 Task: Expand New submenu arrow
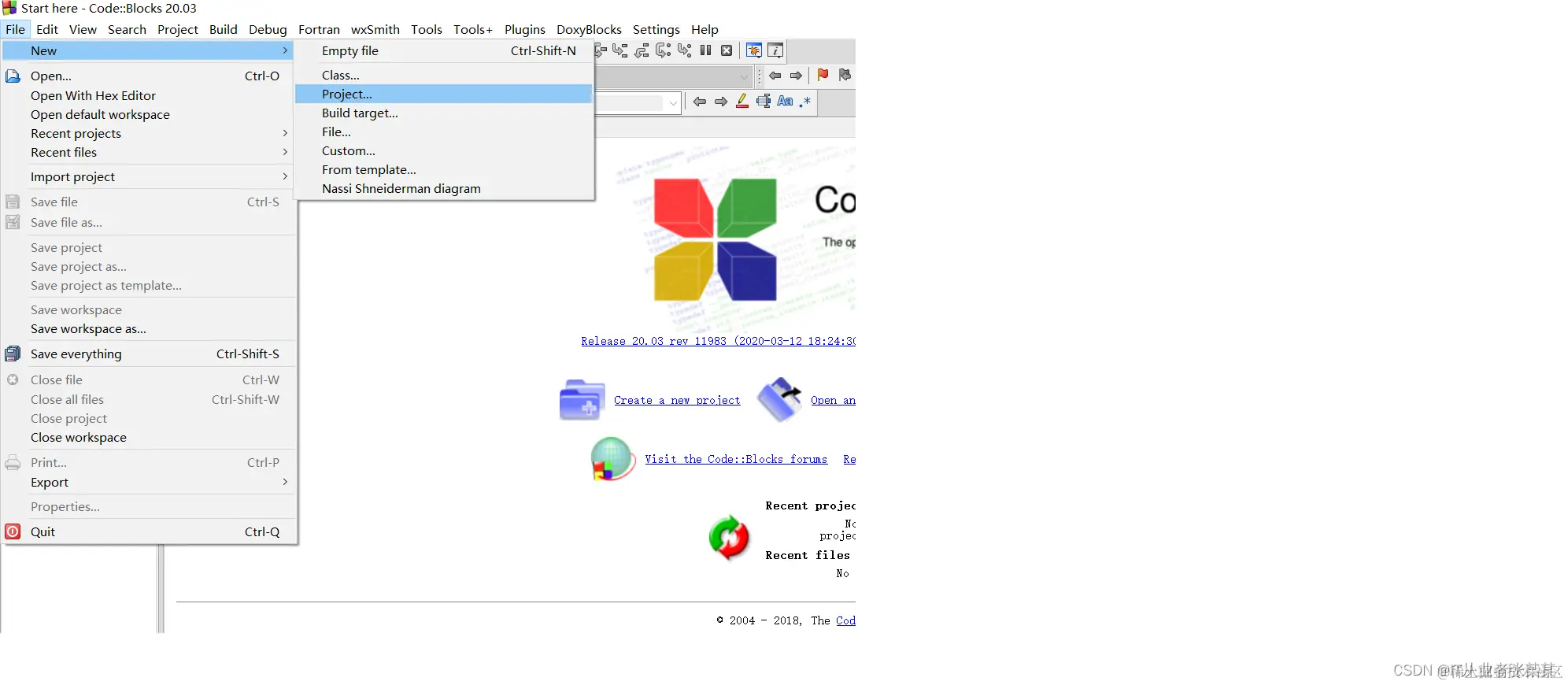point(285,50)
